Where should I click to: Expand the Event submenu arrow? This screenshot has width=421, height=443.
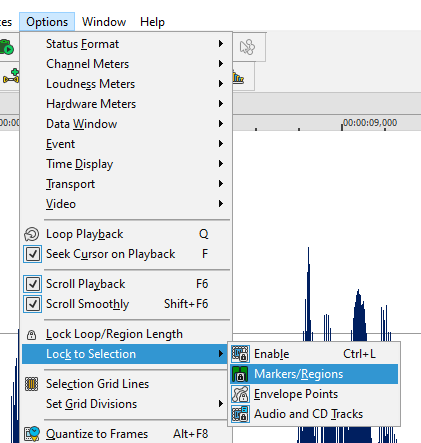click(221, 144)
